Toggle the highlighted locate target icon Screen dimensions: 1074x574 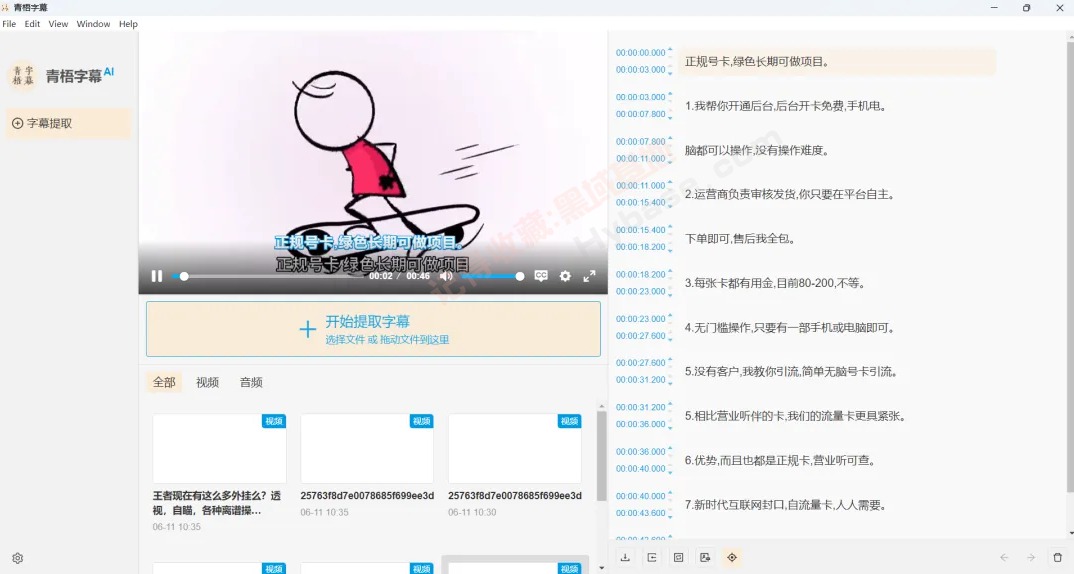click(x=732, y=558)
